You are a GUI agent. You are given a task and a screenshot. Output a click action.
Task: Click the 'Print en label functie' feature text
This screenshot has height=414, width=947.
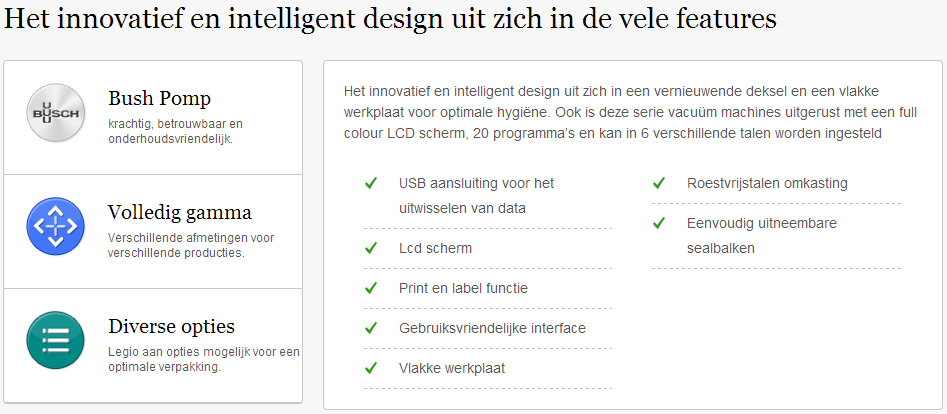coord(463,288)
